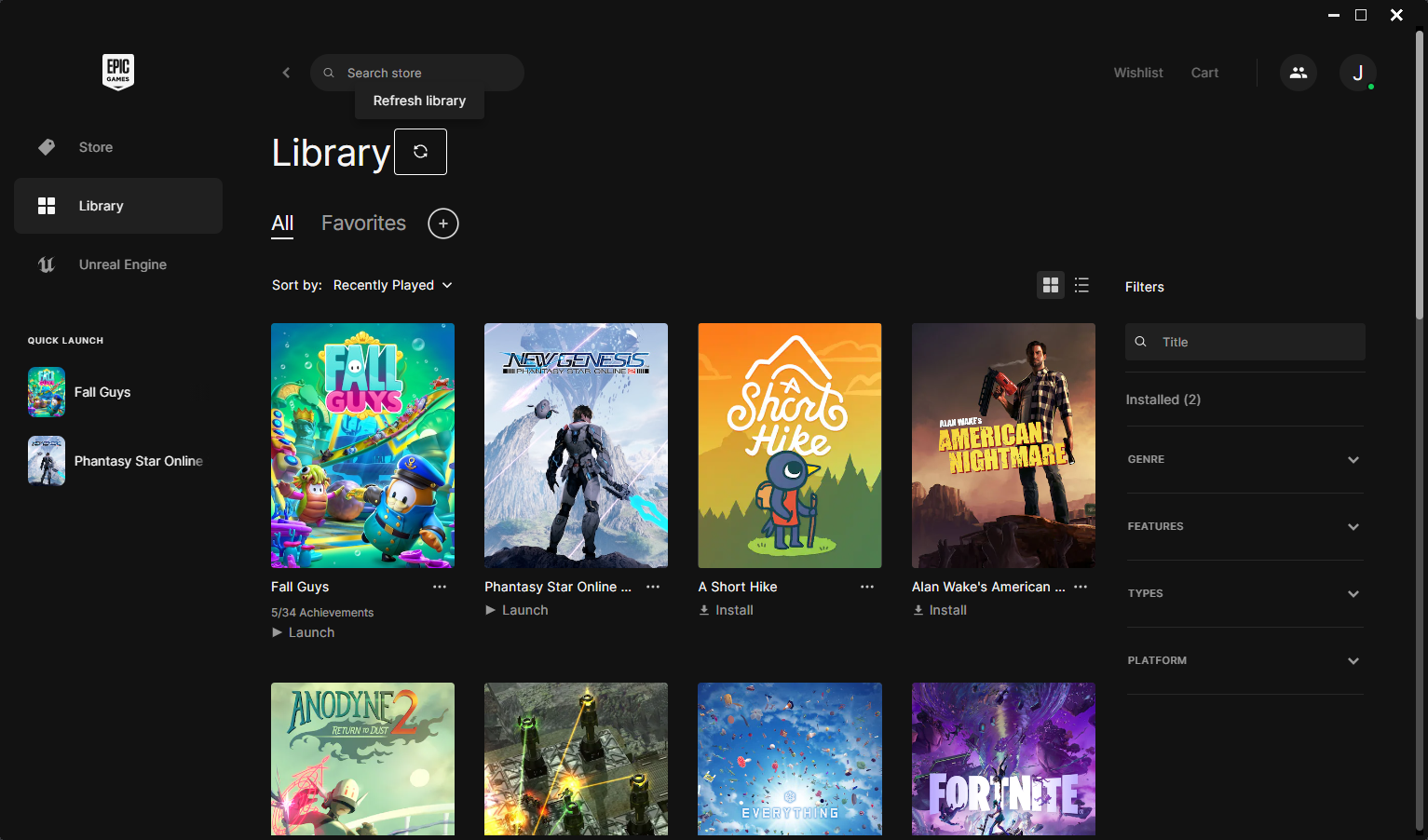The image size is (1428, 840).
Task: Expand the Types filter section
Action: click(1244, 593)
